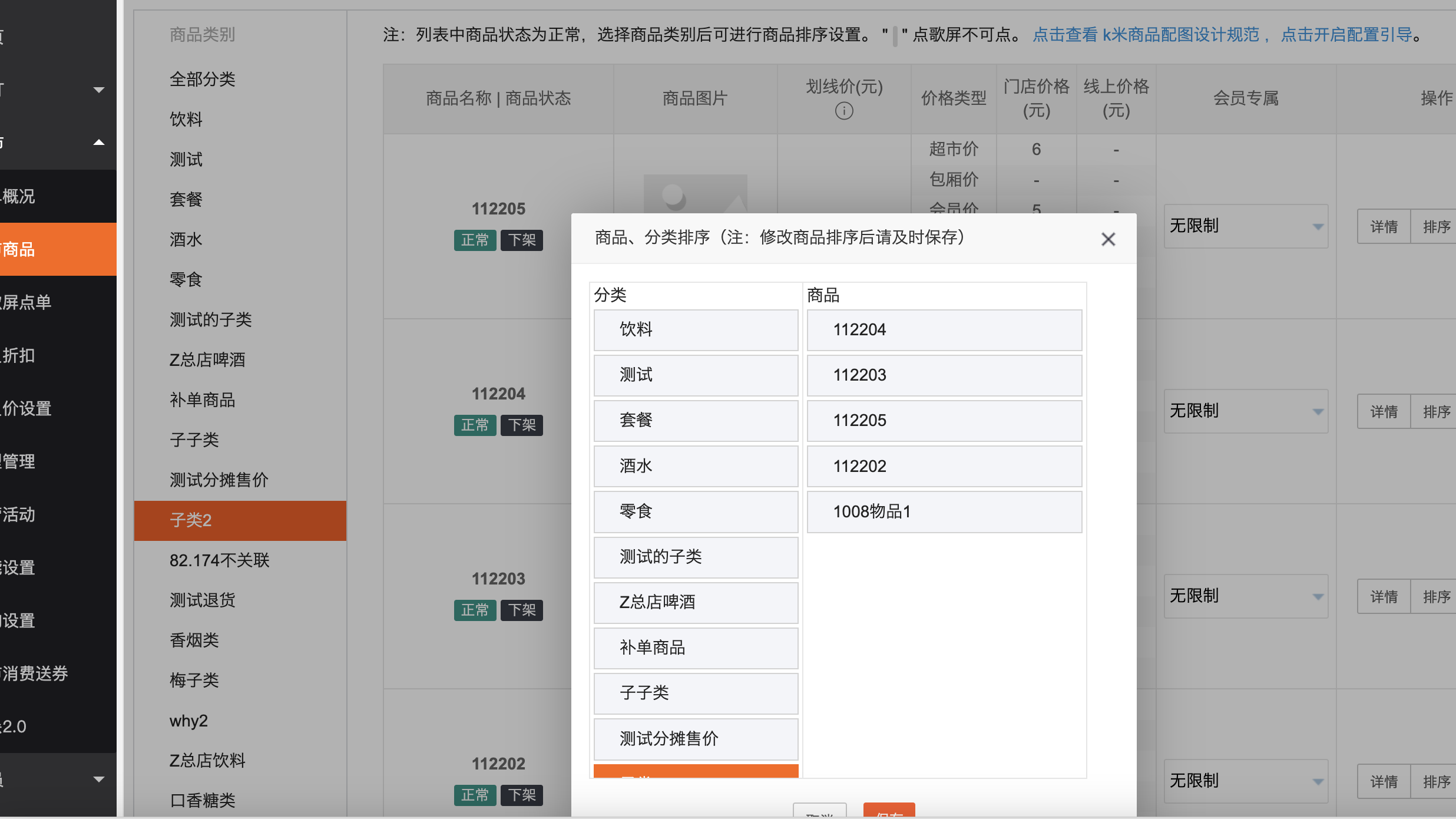Collapse the expanded dark sidebar section arrow
Image resolution: width=1456 pixels, height=819 pixels.
point(99,143)
